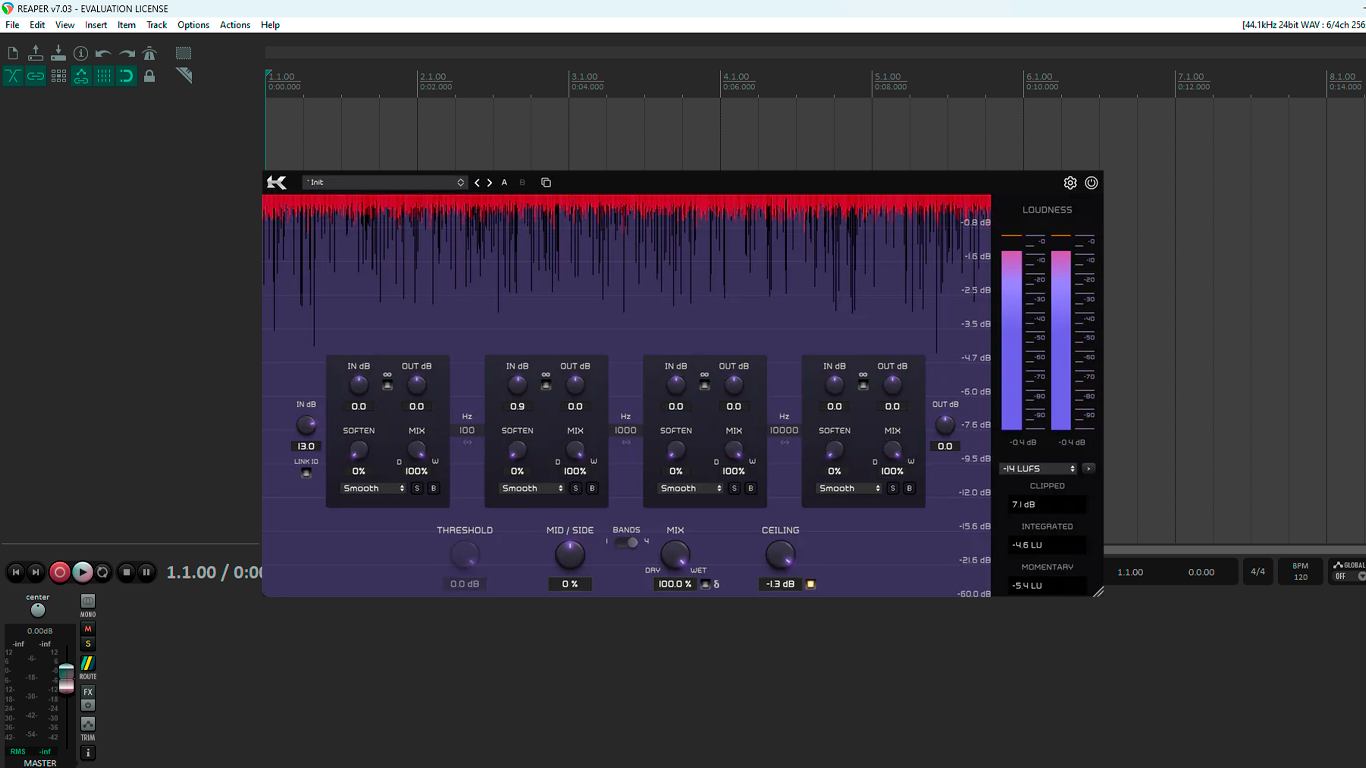Click the plugin K logo
The image size is (1366, 768).
pyautogui.click(x=277, y=182)
